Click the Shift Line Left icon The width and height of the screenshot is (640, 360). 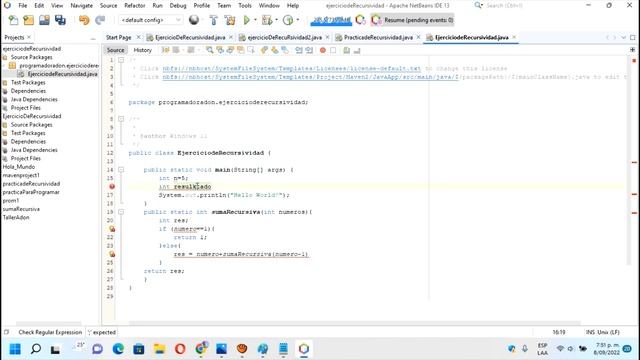coord(299,50)
